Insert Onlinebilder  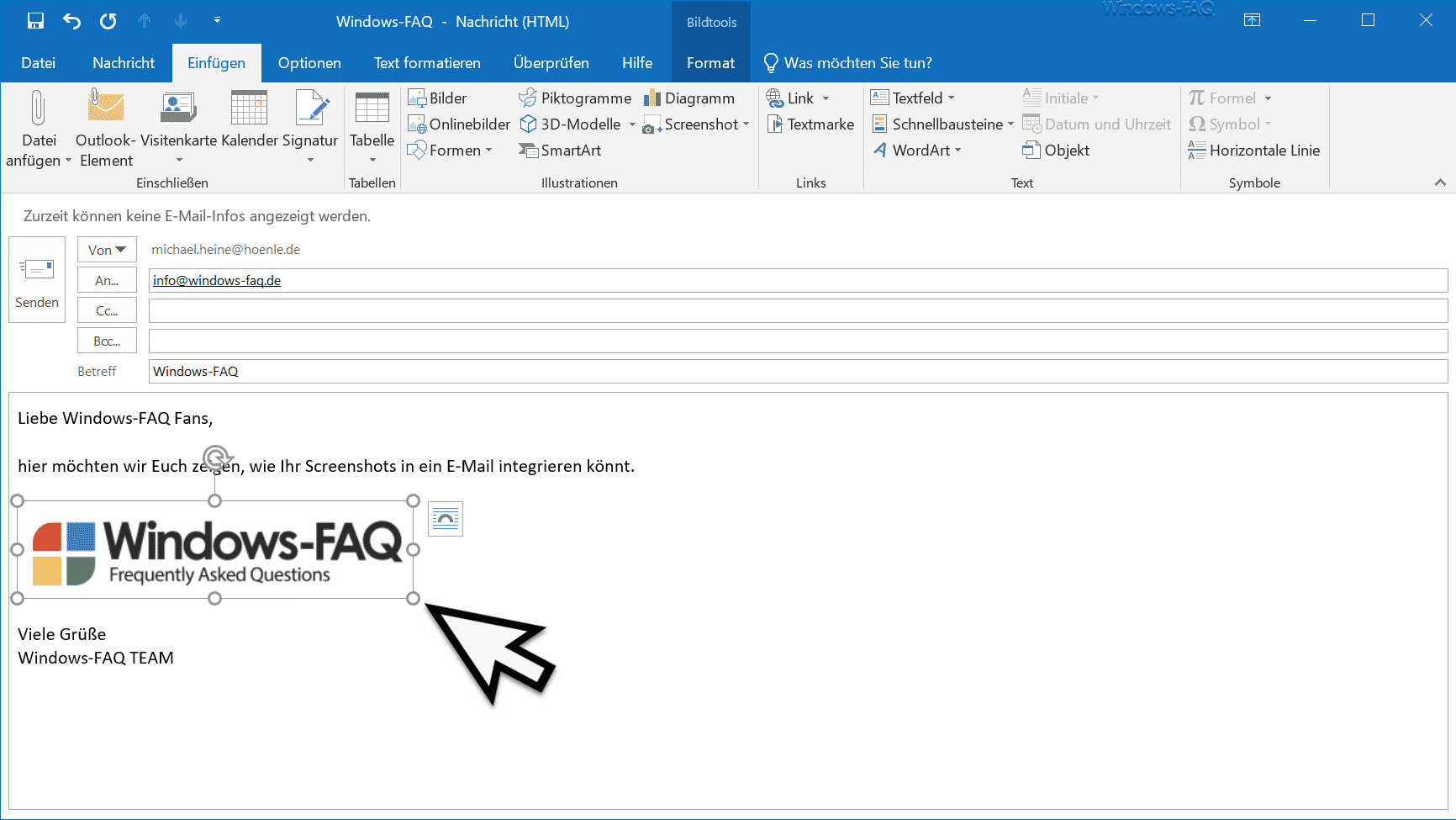(459, 124)
